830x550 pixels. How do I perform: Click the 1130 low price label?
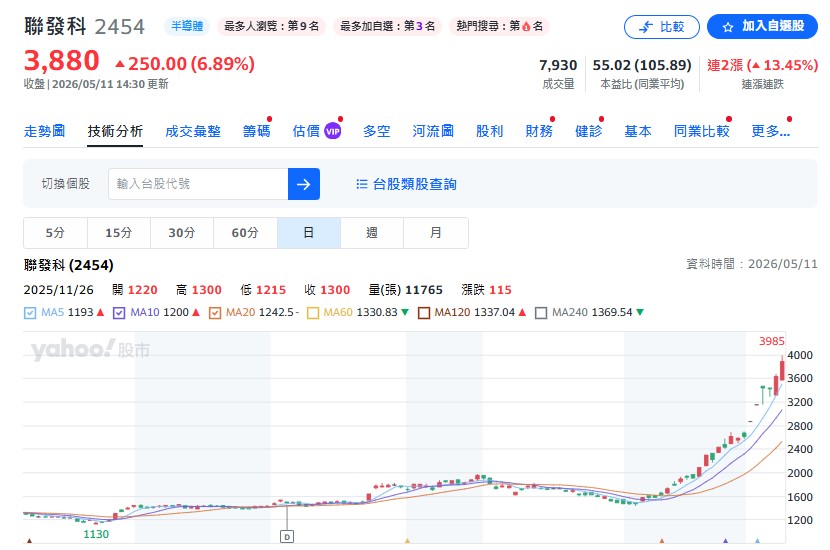tap(96, 534)
